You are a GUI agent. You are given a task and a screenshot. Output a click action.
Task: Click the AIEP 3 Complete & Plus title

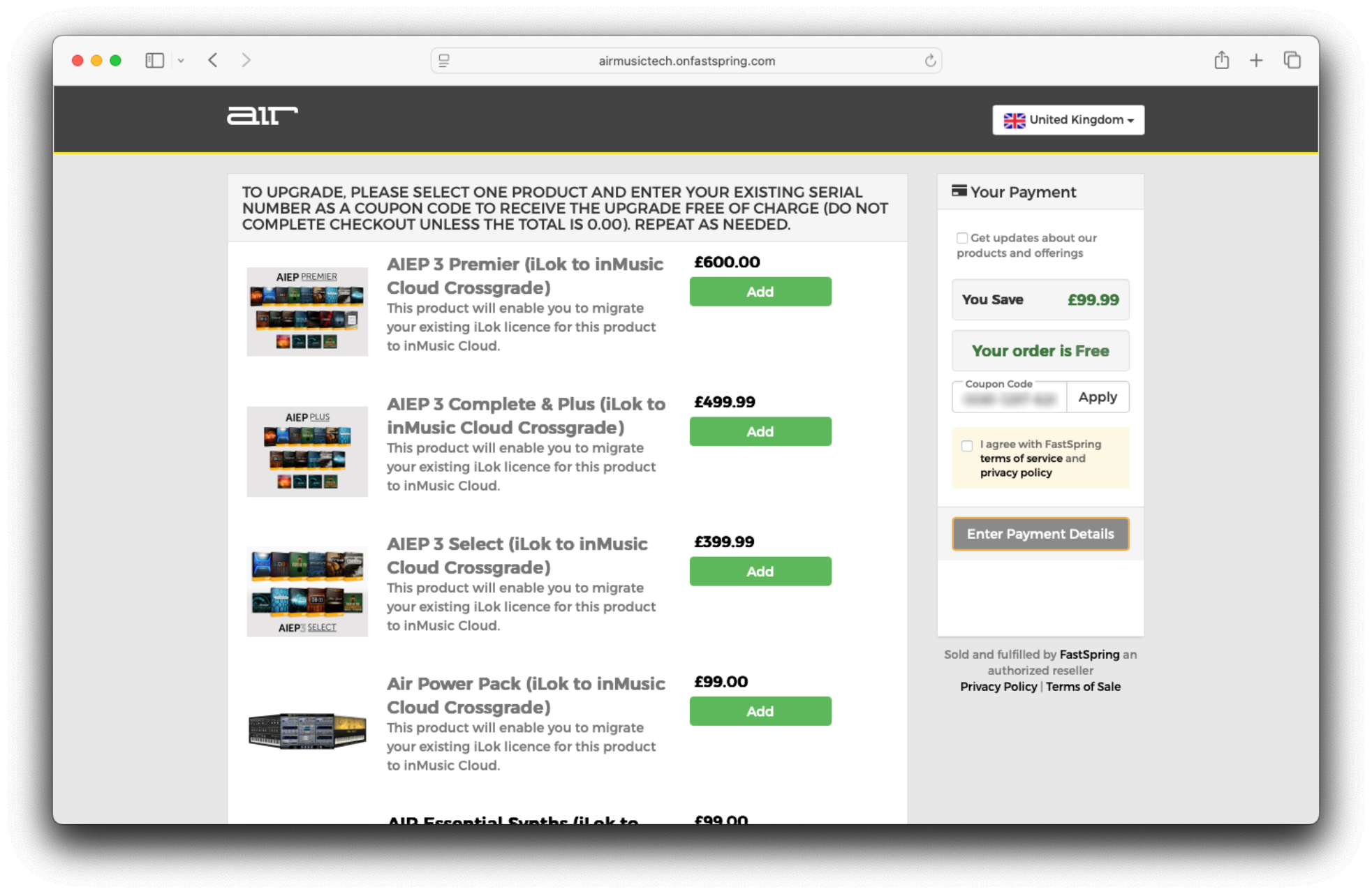pyautogui.click(x=526, y=416)
